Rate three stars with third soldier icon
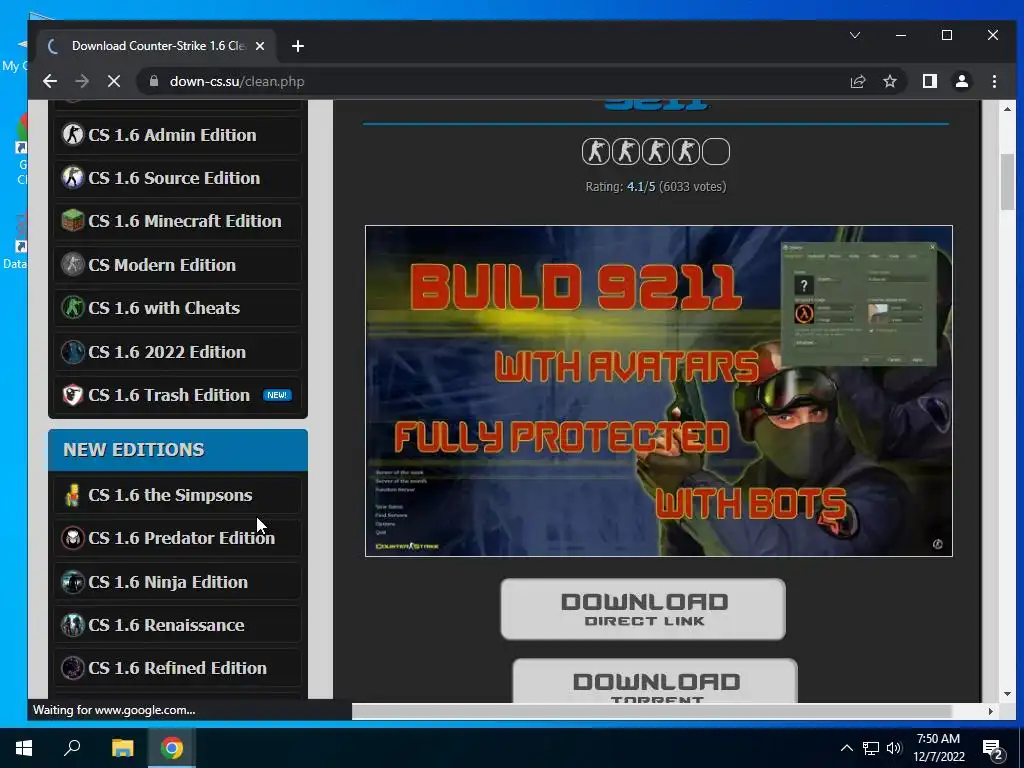 click(x=656, y=152)
